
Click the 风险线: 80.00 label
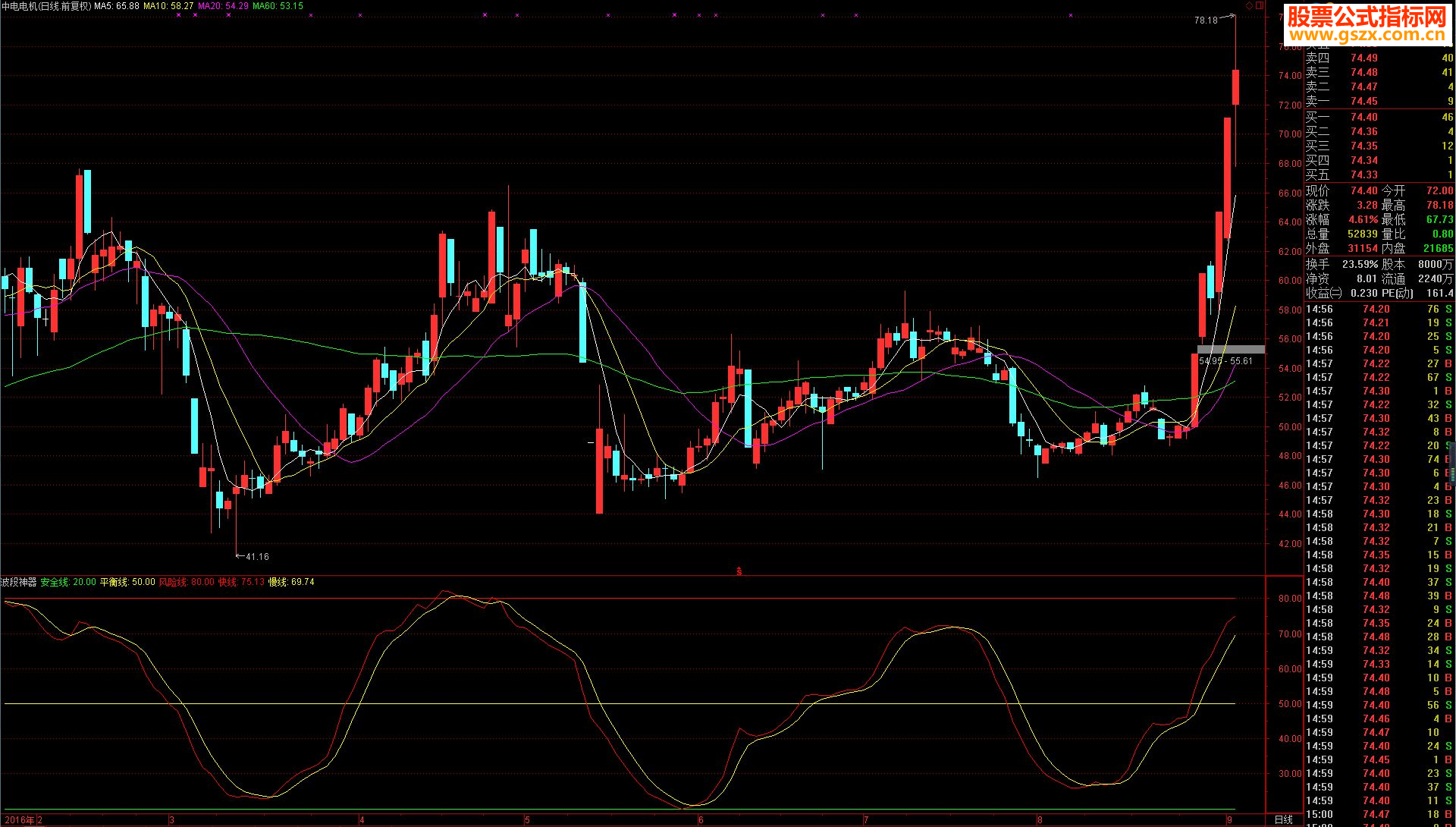pyautogui.click(x=187, y=582)
